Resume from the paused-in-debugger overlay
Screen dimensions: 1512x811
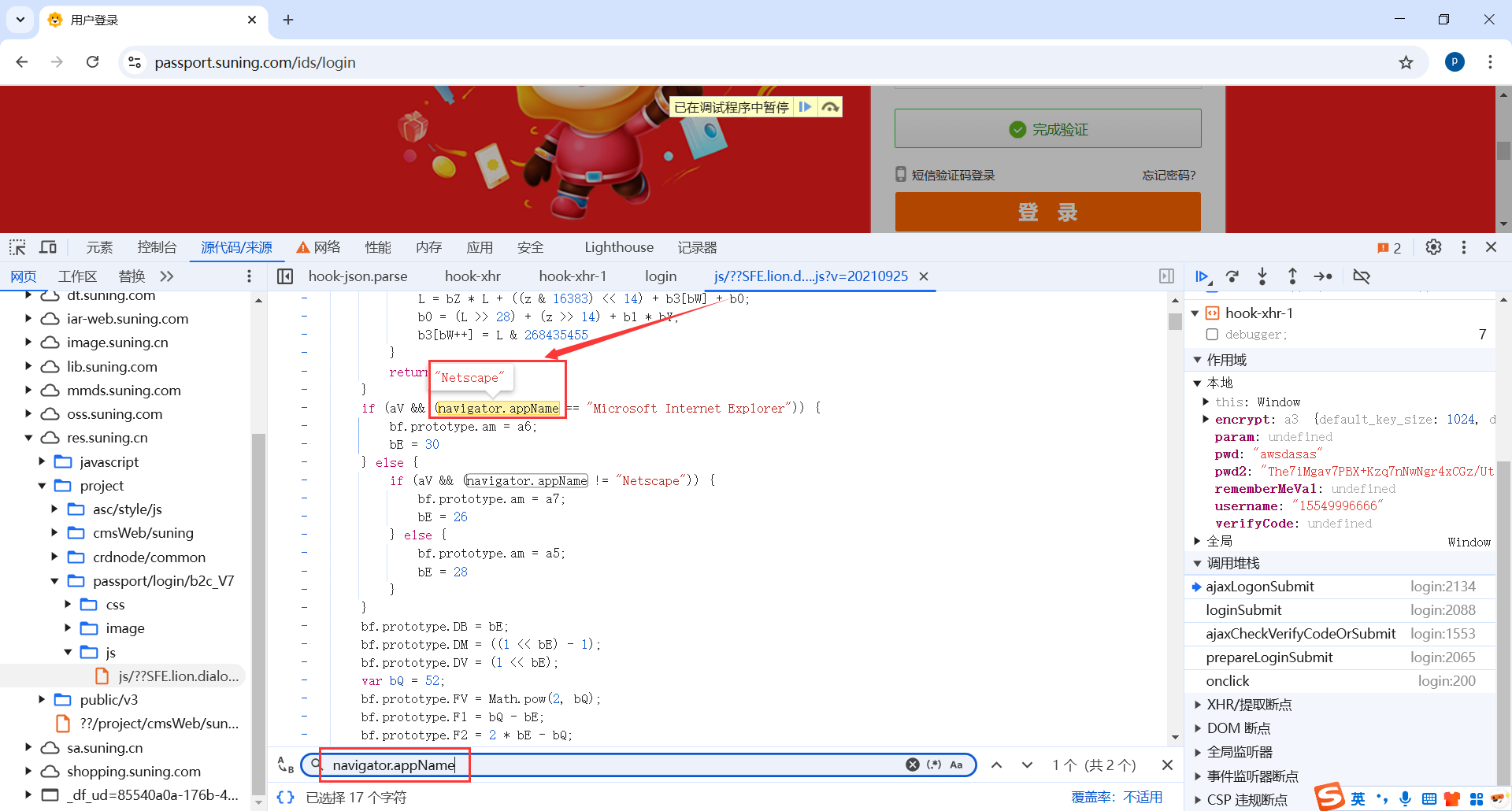pos(805,107)
